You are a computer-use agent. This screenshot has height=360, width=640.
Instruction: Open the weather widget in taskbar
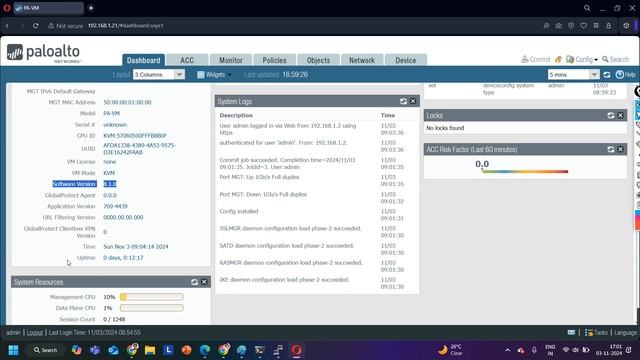451,350
